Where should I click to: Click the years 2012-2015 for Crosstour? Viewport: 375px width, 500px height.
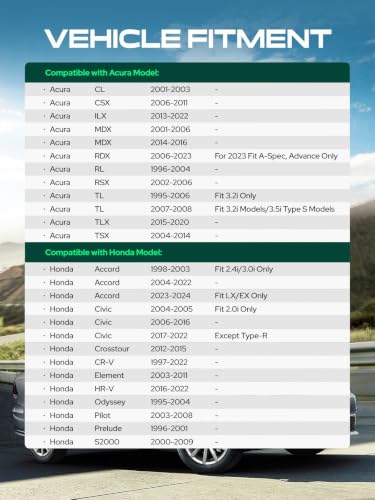[168, 349]
